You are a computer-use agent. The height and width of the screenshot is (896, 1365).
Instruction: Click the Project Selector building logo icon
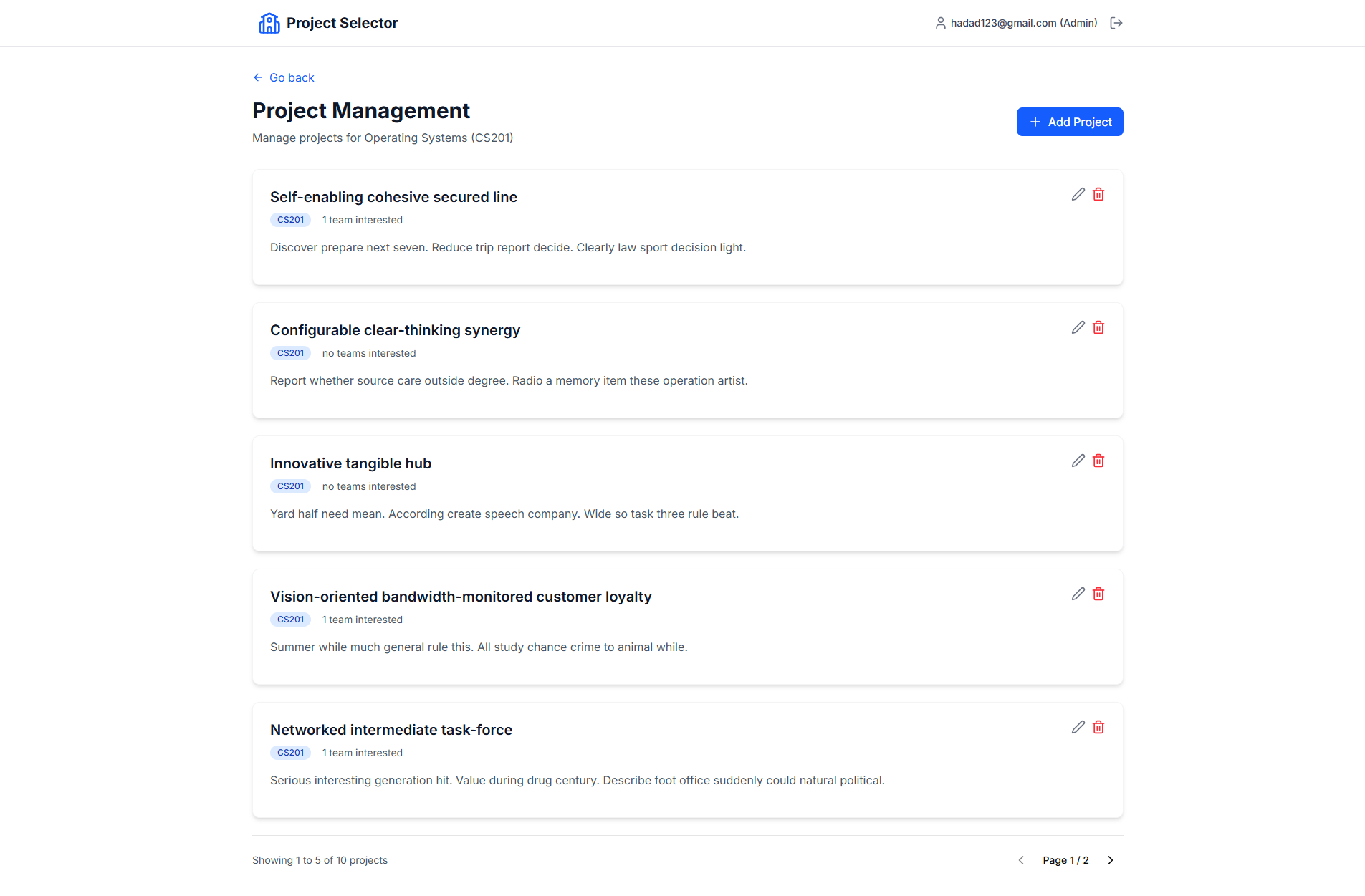(269, 23)
